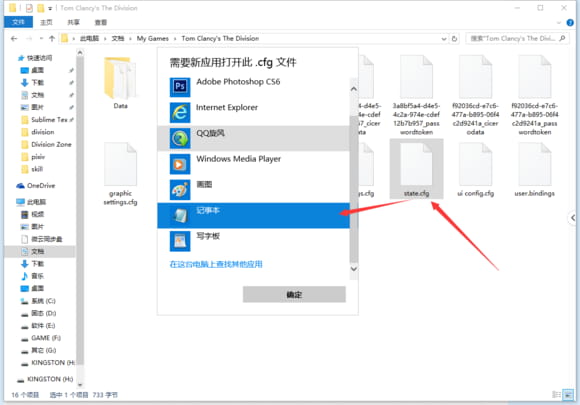
Task: Select Notepad (记事本) app icon
Action: (180, 216)
